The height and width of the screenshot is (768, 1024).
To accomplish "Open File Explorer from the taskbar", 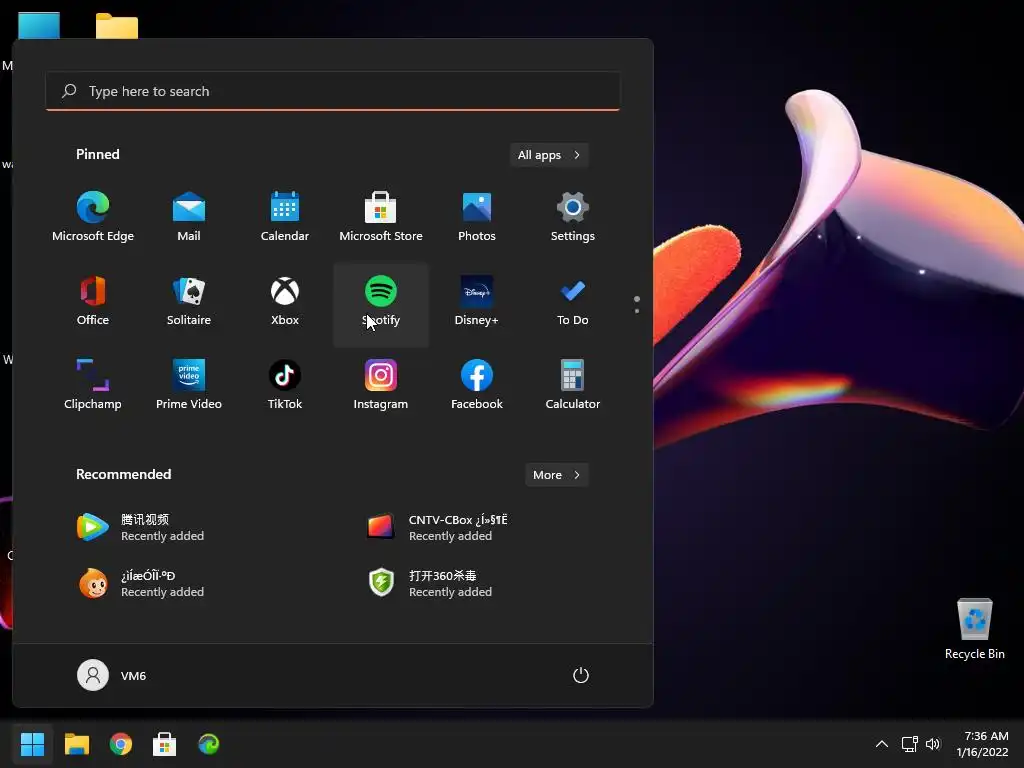I will (76, 744).
